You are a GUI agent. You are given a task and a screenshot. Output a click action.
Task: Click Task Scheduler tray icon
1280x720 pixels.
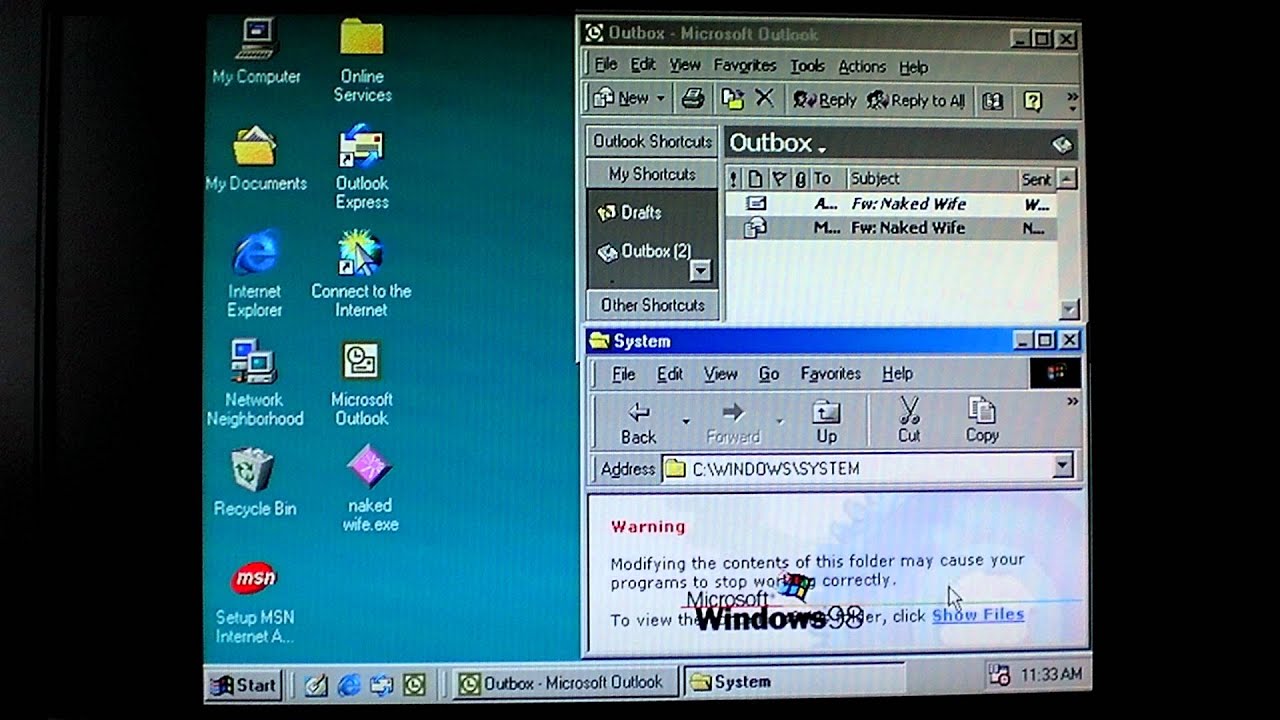pyautogui.click(x=998, y=676)
